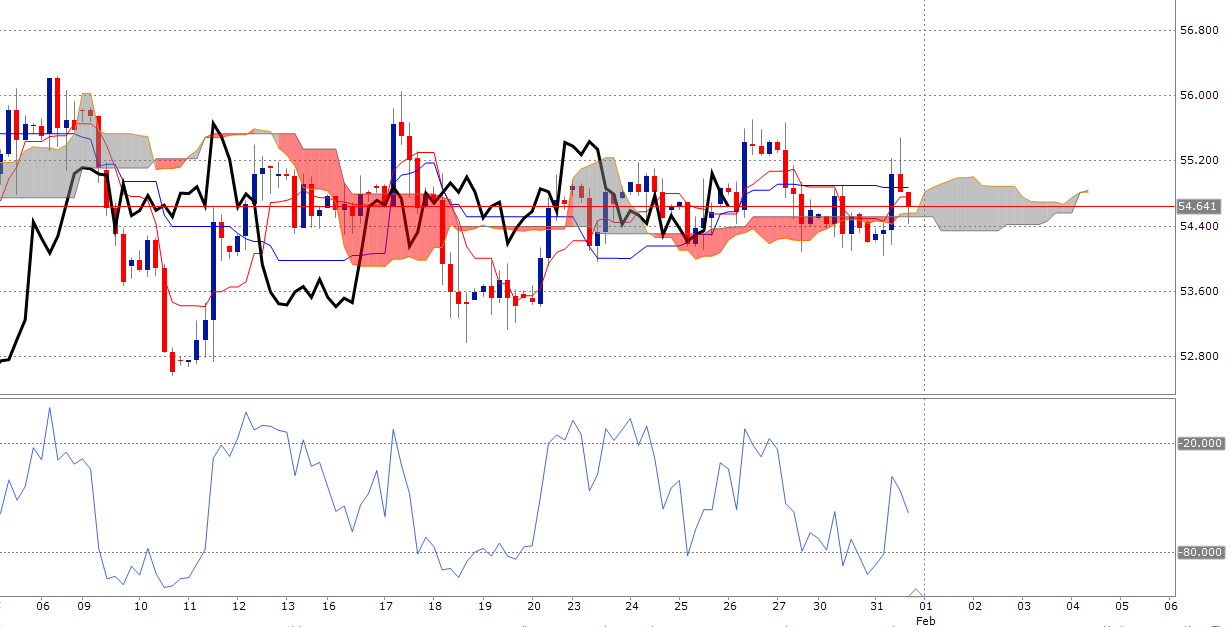Click the 55.200 price axis label
The height and width of the screenshot is (627, 1231).
(x=1197, y=160)
